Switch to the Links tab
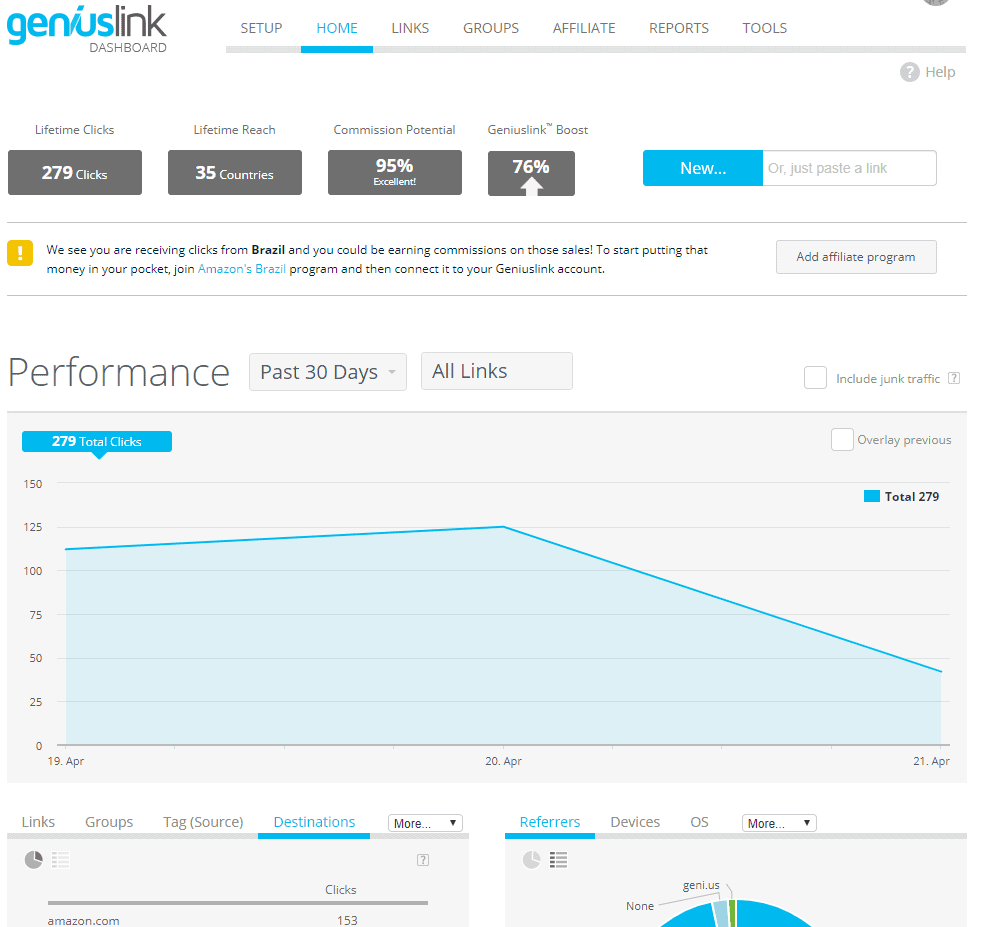 tap(38, 822)
